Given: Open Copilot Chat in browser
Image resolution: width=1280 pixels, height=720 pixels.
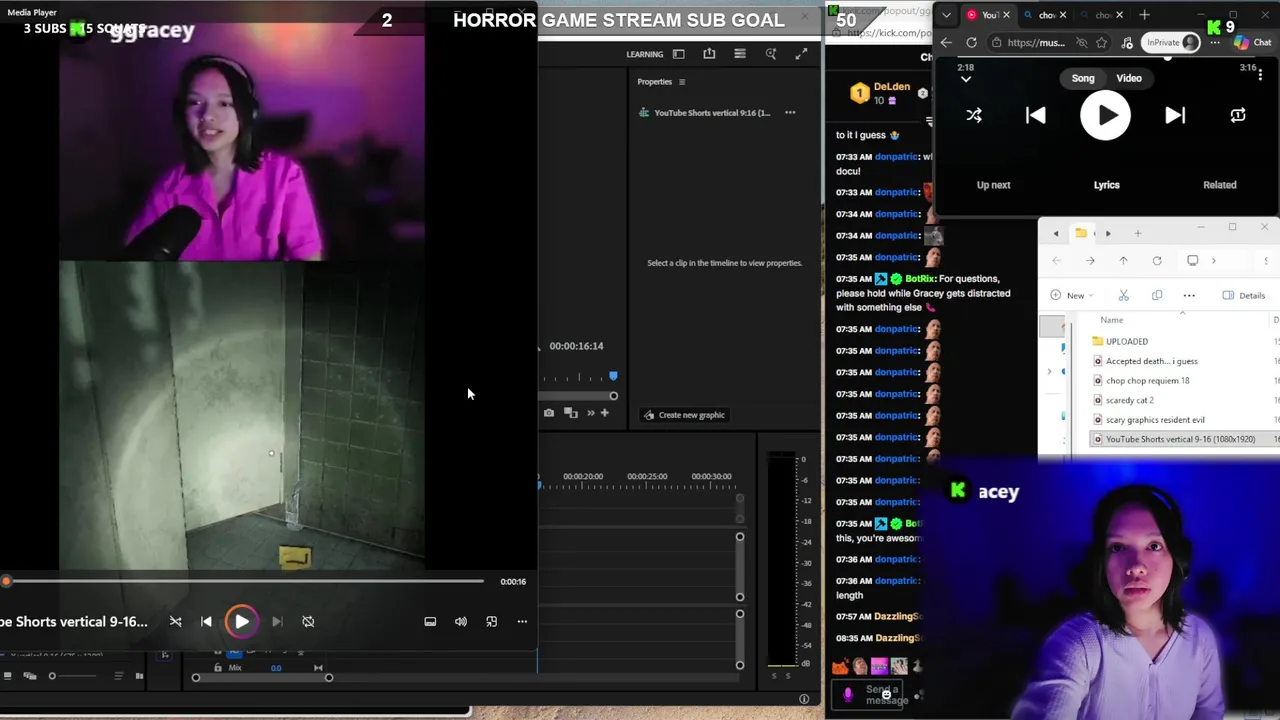Looking at the screenshot, I should click(1253, 42).
